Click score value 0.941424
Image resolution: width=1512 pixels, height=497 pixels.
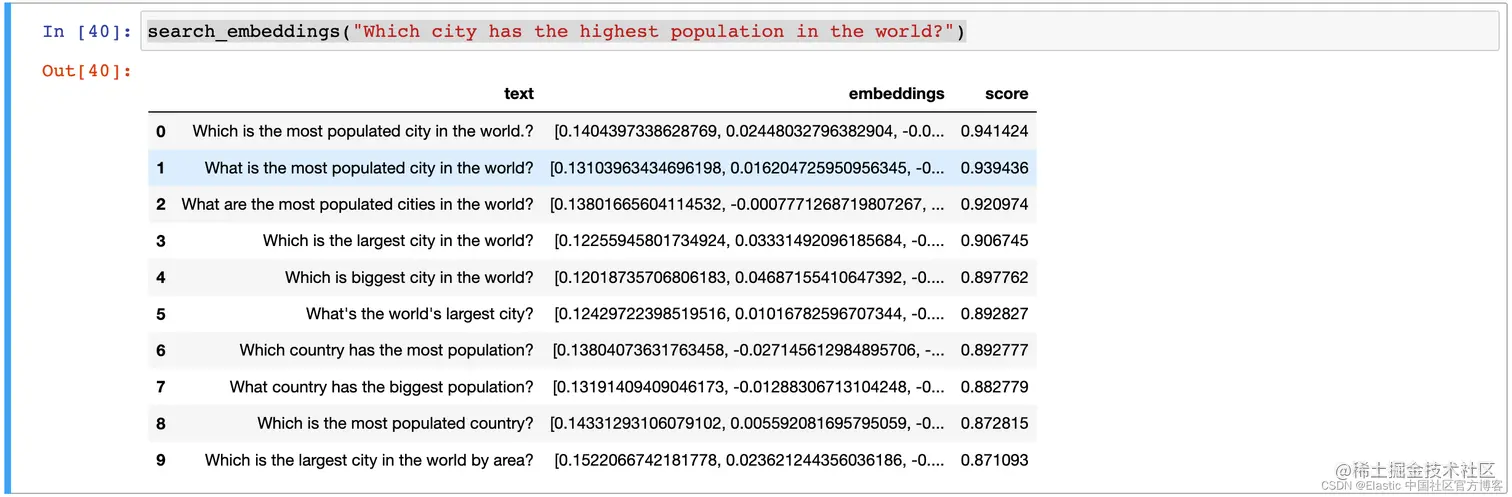[x=995, y=131]
